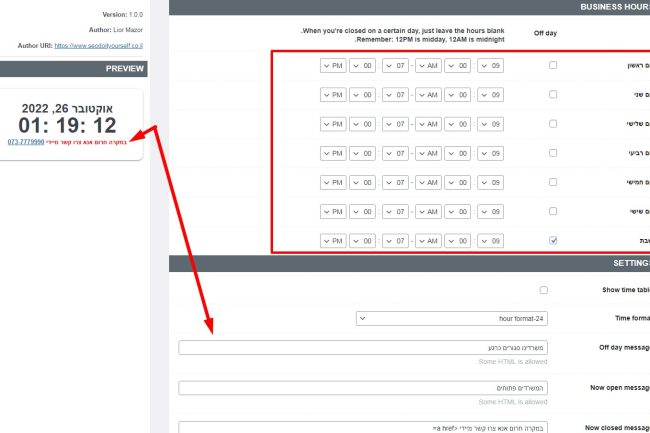Image resolution: width=650 pixels, height=433 pixels.
Task: Click the Off day message input field
Action: pos(364,348)
